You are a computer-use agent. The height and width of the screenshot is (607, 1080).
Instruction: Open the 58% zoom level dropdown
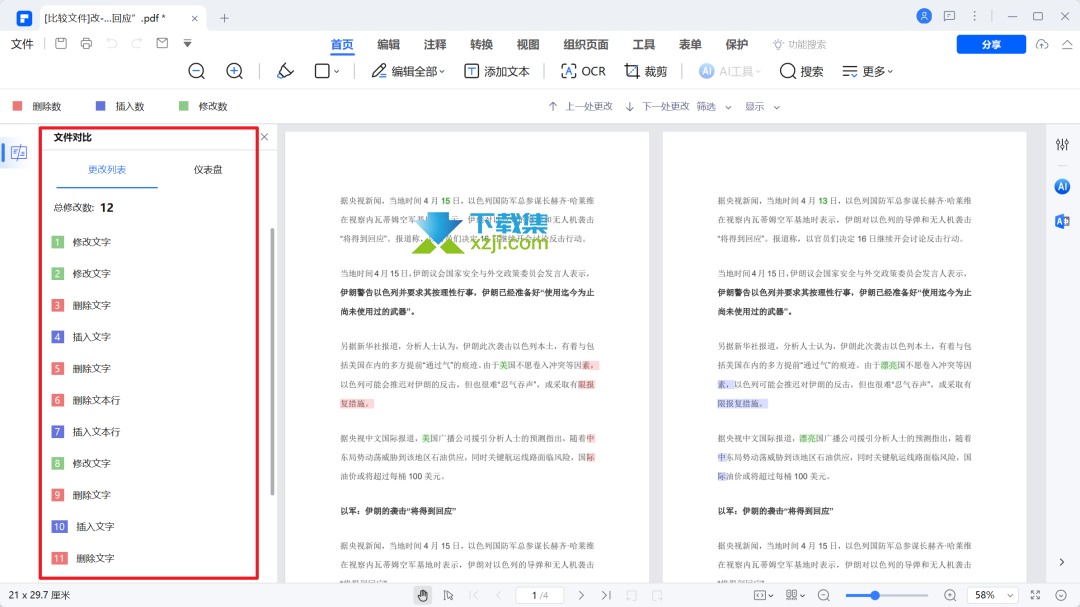point(993,595)
